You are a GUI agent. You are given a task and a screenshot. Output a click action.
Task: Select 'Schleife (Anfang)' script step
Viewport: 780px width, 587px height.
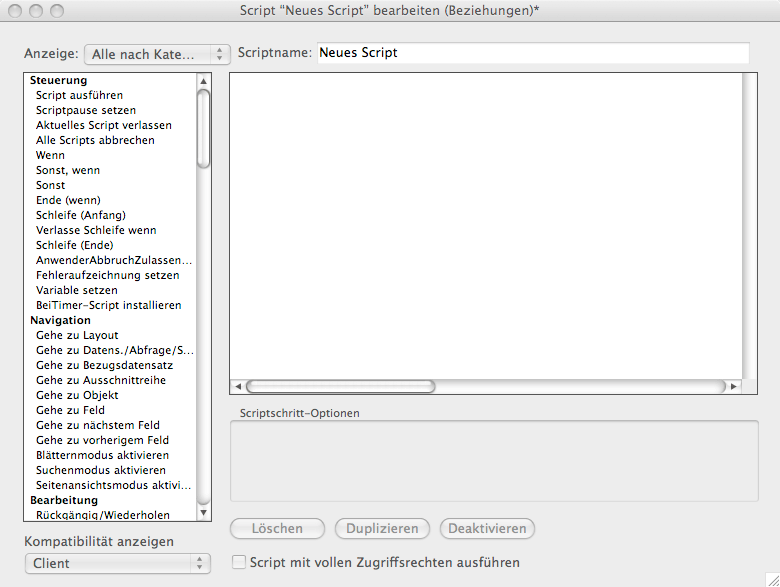[x=81, y=215]
